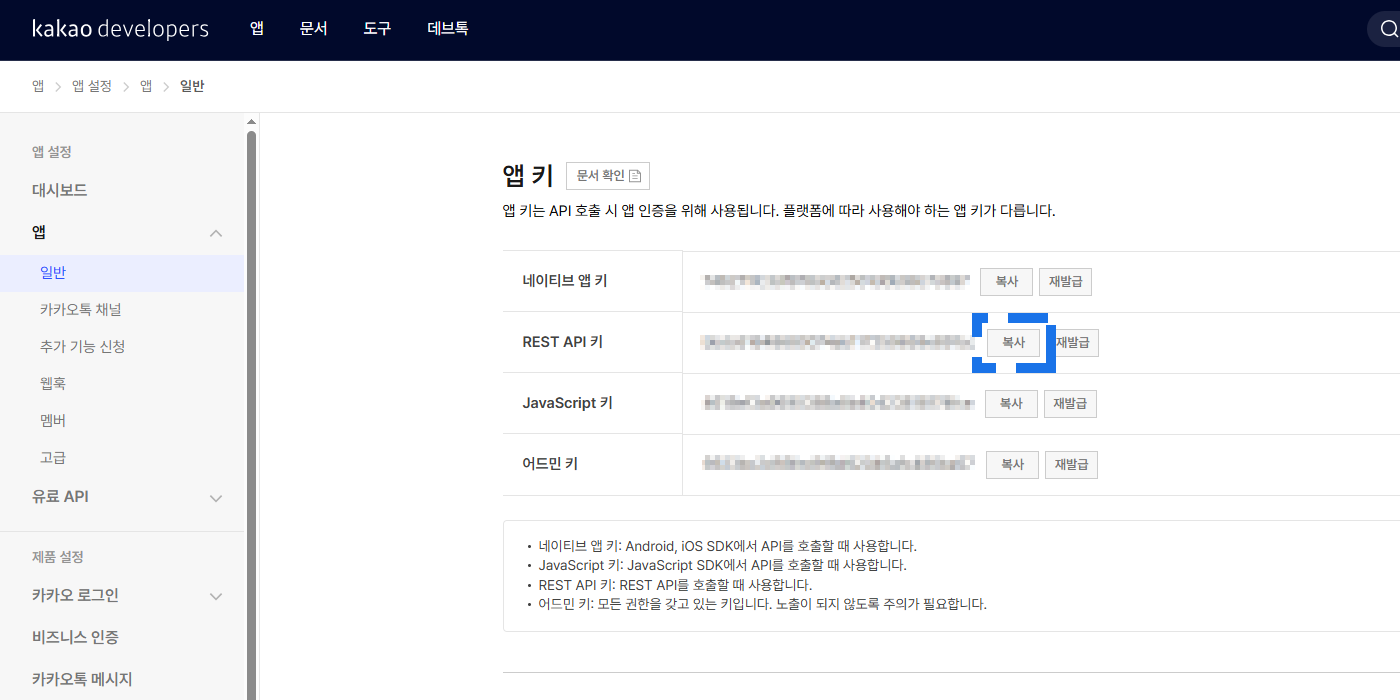Click the REST API 키 row label

563,342
